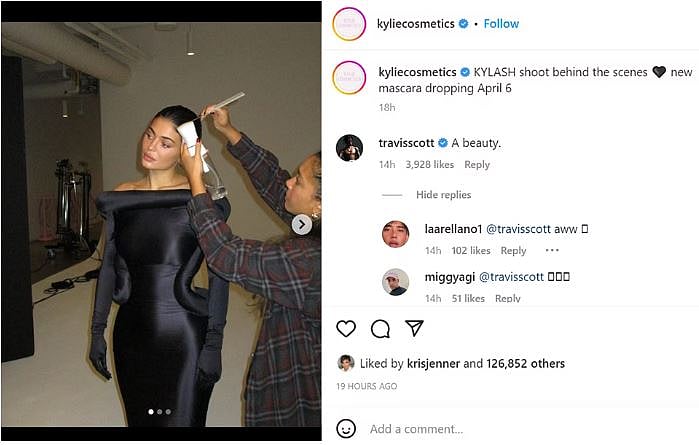The height and width of the screenshot is (445, 699).
Task: Follow the kyliecosmetics account
Action: click(501, 23)
